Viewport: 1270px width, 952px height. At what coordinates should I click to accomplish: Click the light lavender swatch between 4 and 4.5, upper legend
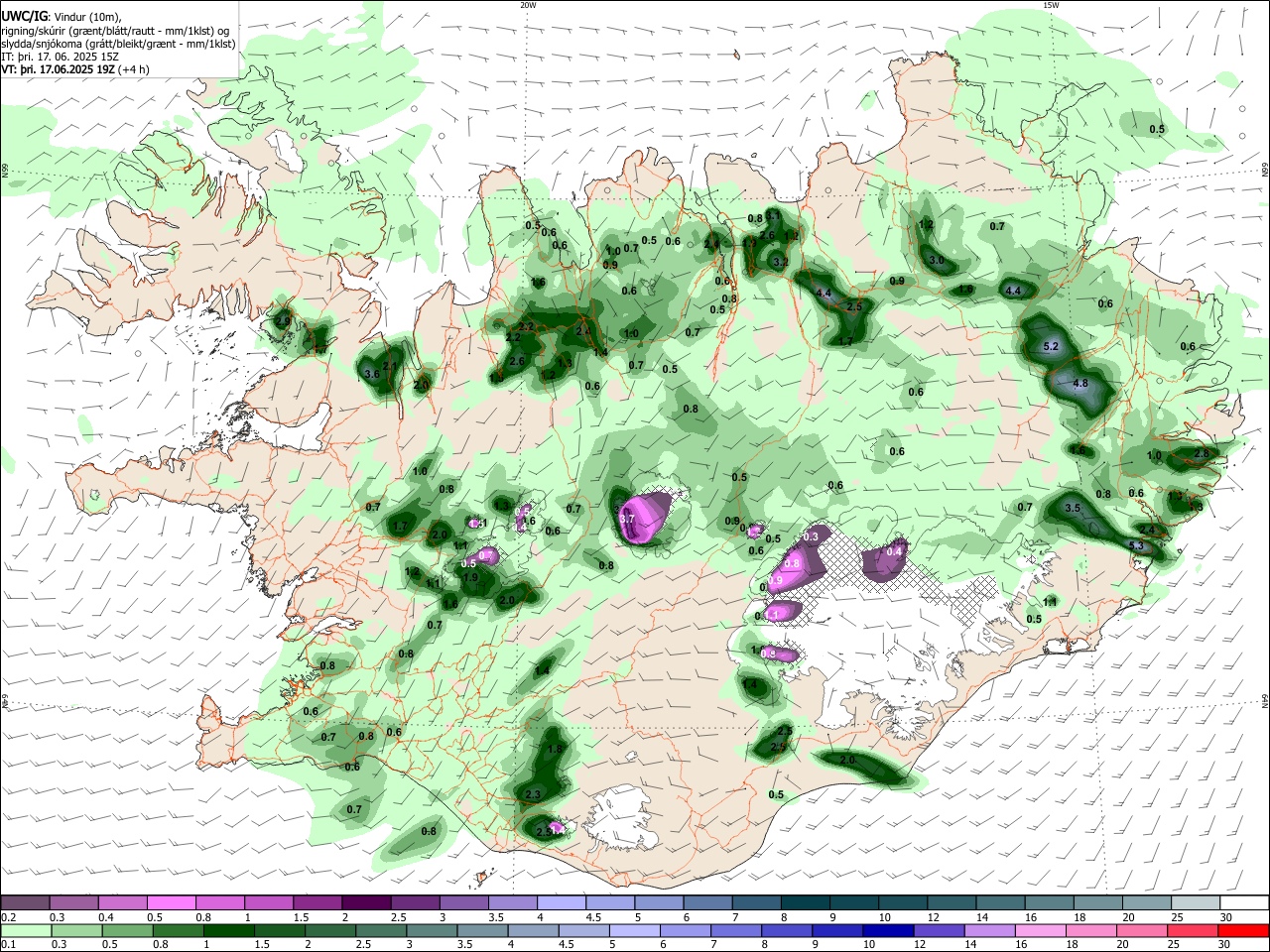coord(562,902)
